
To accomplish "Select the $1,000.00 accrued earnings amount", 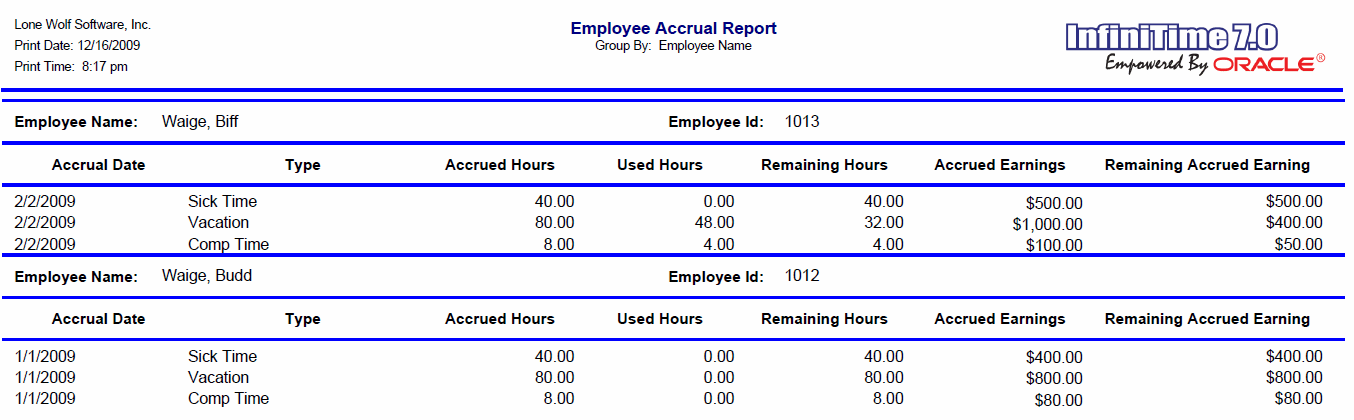I will (x=1047, y=224).
